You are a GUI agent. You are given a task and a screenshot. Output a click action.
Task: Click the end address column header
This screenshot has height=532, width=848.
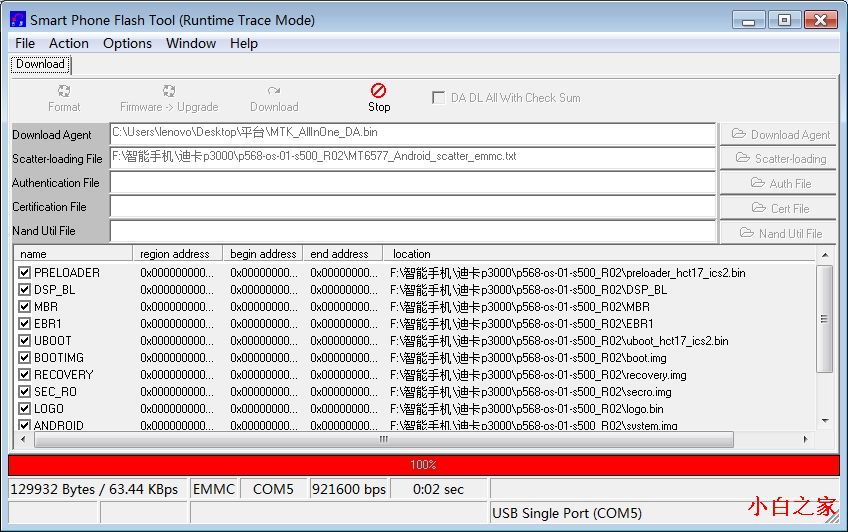342,254
